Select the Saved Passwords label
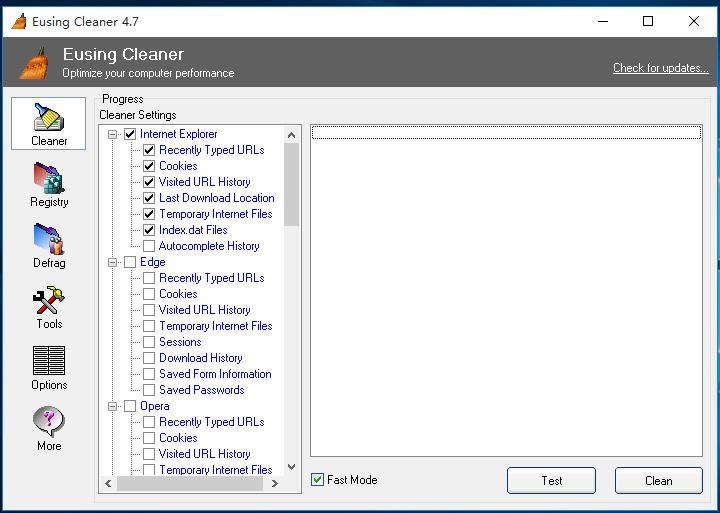The height and width of the screenshot is (513, 720). pyautogui.click(x=202, y=390)
